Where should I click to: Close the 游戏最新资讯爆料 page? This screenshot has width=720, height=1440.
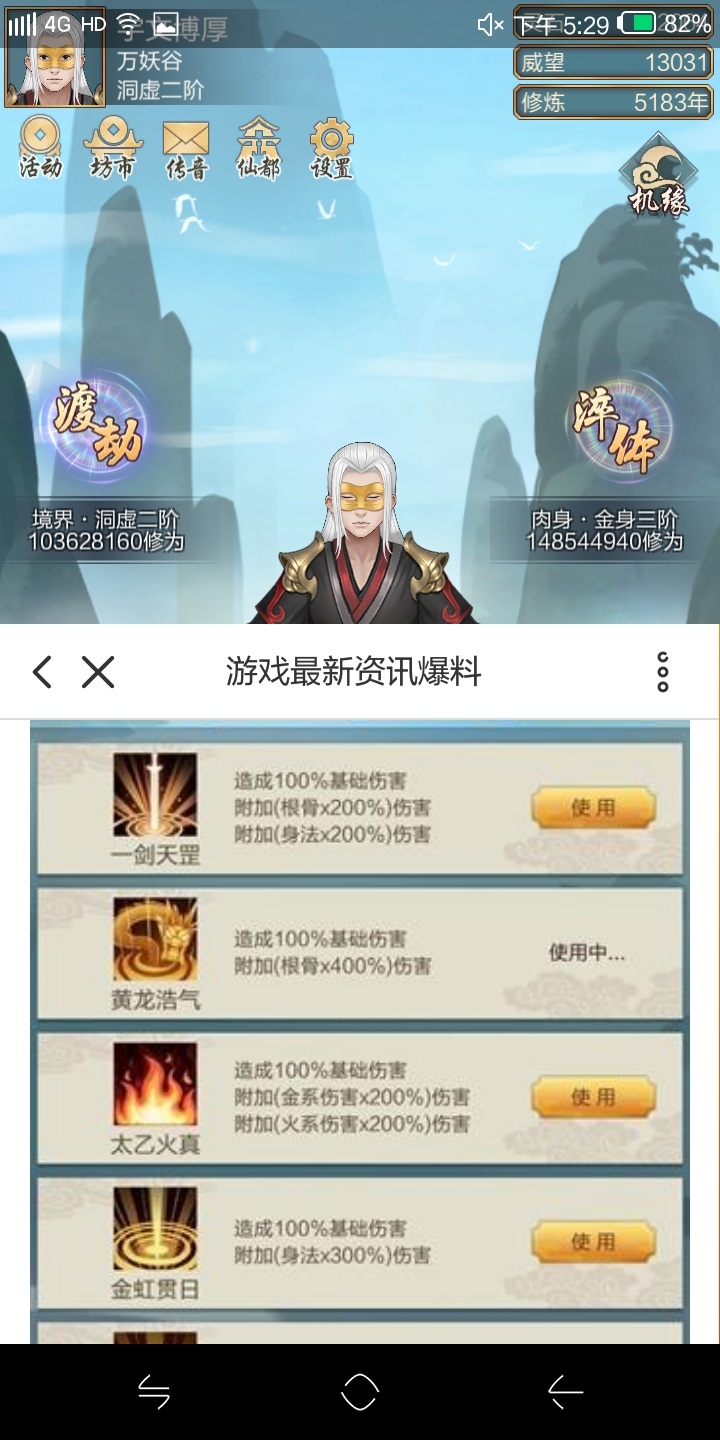click(98, 672)
